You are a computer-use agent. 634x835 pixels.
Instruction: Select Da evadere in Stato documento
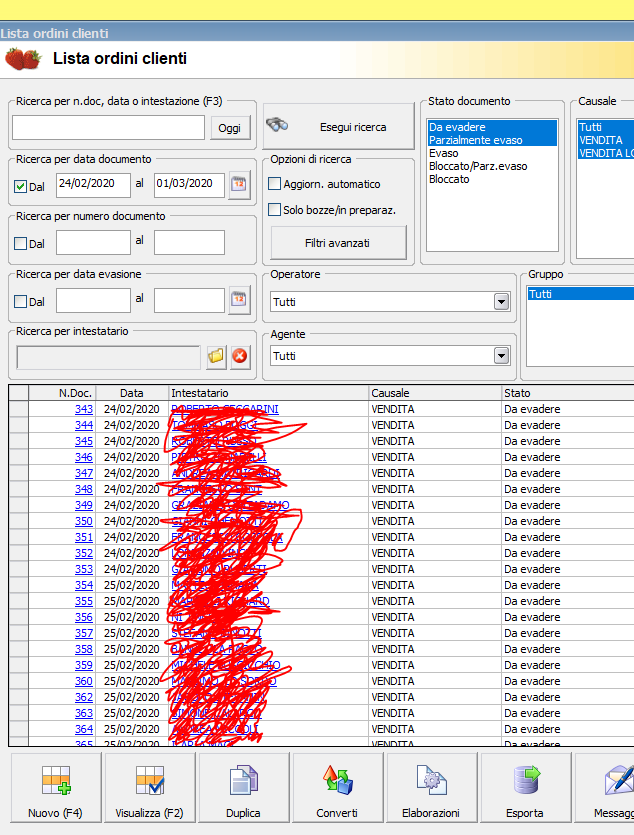pyautogui.click(x=492, y=127)
